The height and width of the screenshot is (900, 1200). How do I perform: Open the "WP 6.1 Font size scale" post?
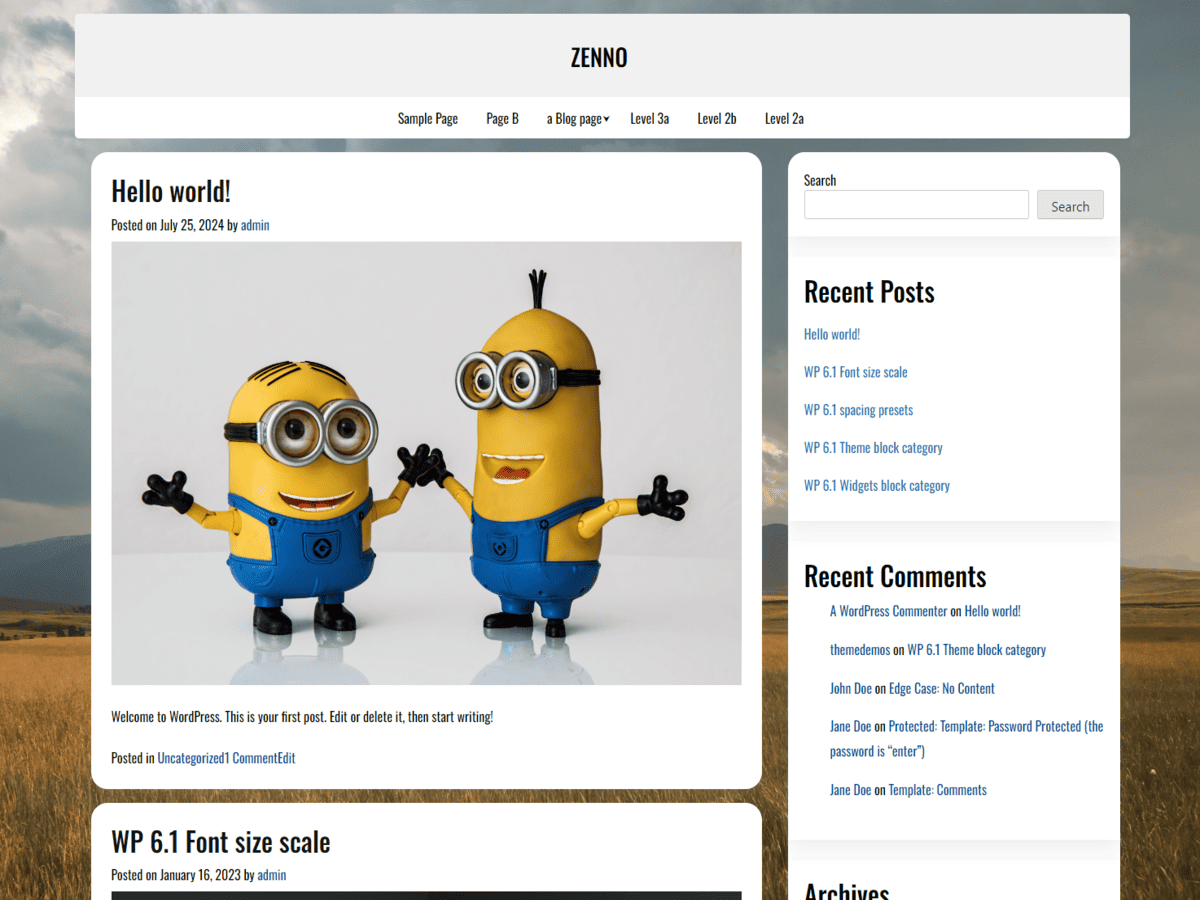click(x=221, y=841)
